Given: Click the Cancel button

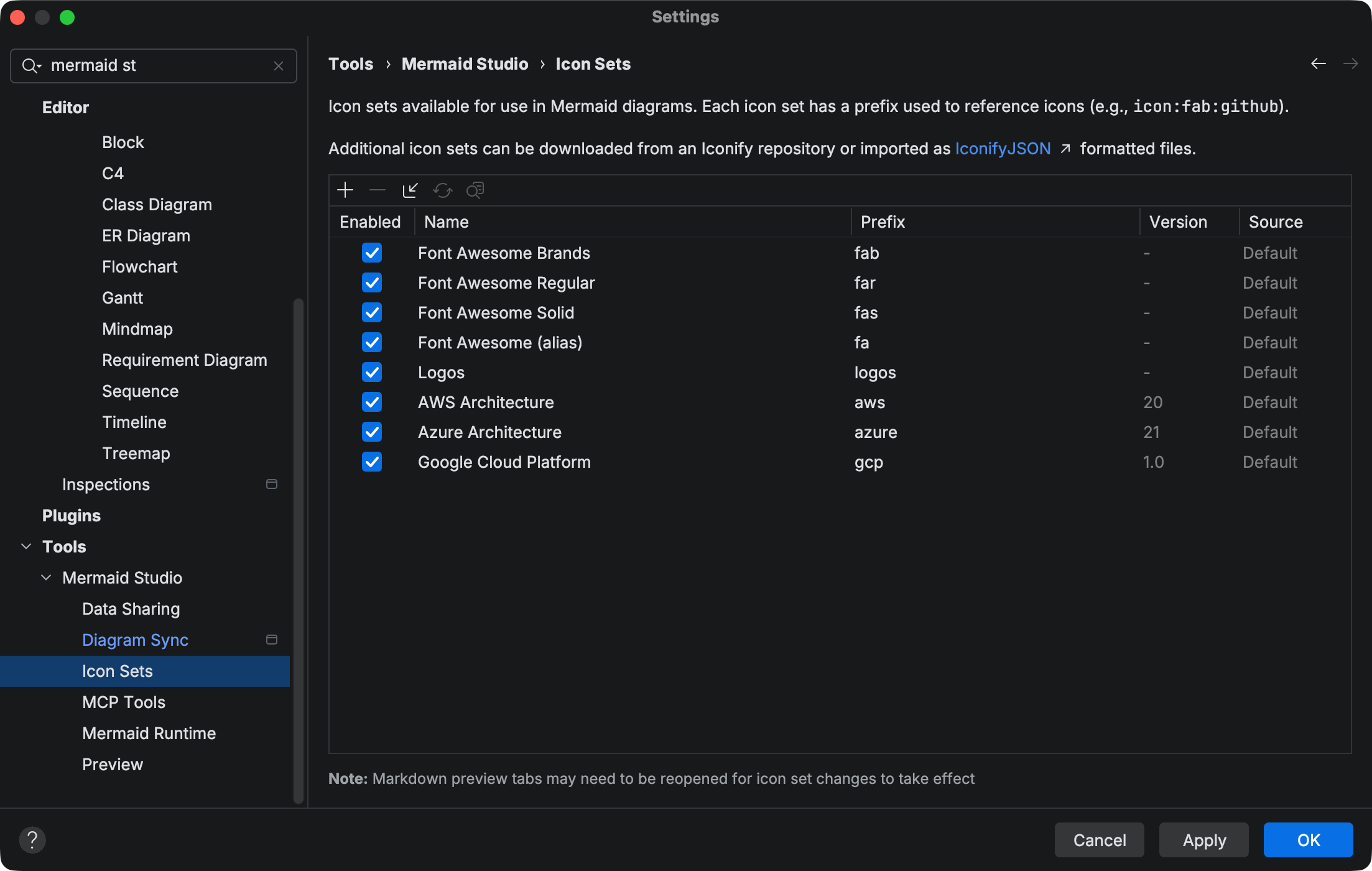Looking at the screenshot, I should 1099,840.
